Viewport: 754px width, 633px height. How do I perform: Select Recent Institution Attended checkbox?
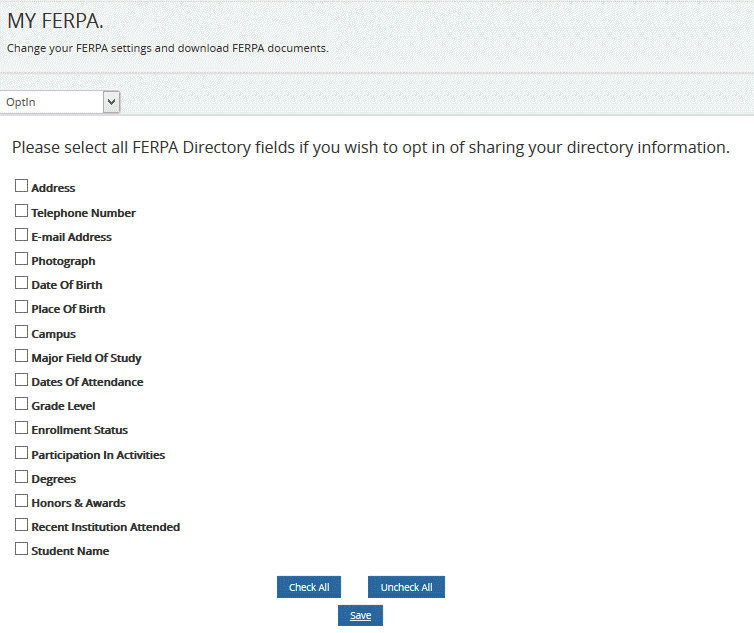pos(21,525)
